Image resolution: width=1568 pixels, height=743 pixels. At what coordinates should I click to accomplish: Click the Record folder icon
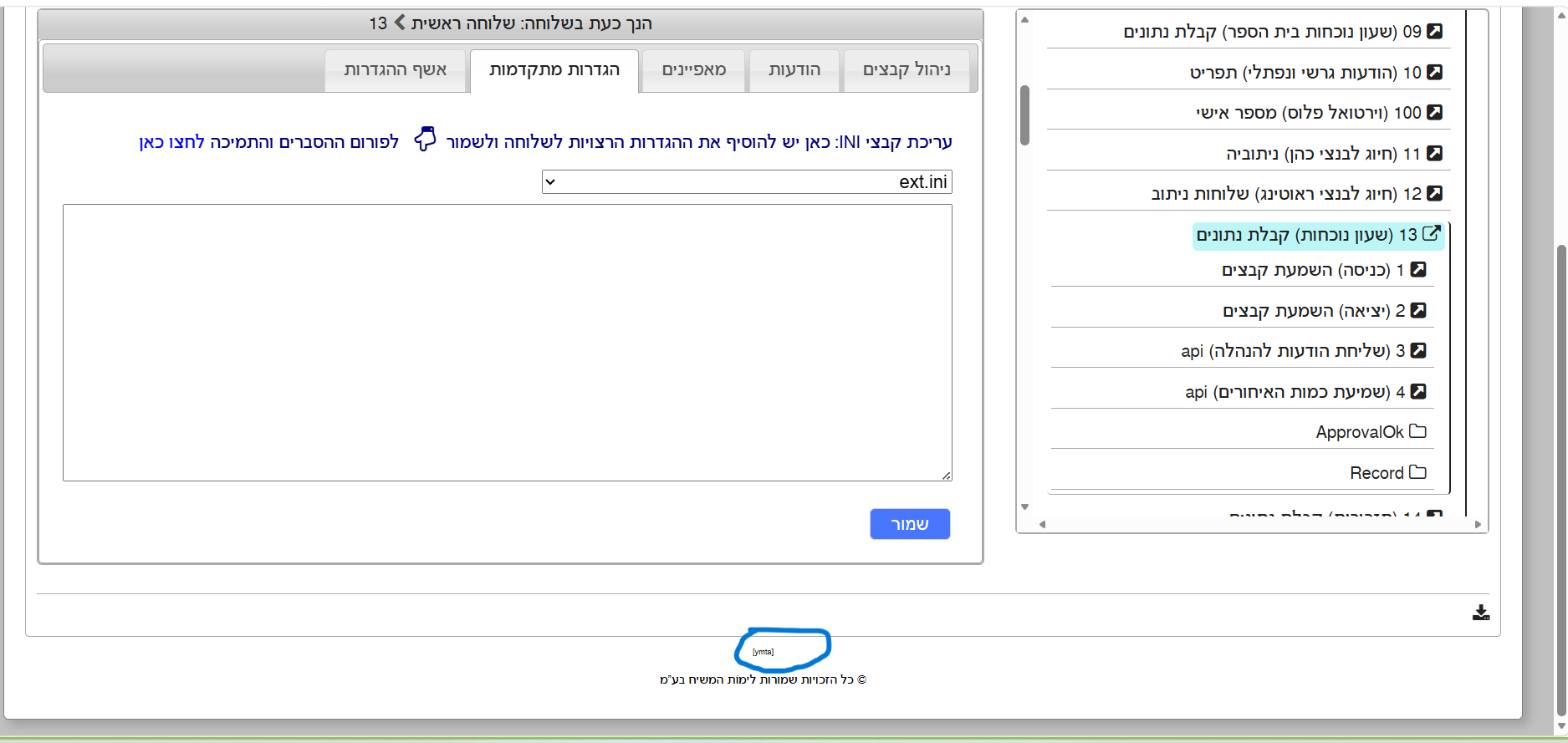[x=1417, y=472]
